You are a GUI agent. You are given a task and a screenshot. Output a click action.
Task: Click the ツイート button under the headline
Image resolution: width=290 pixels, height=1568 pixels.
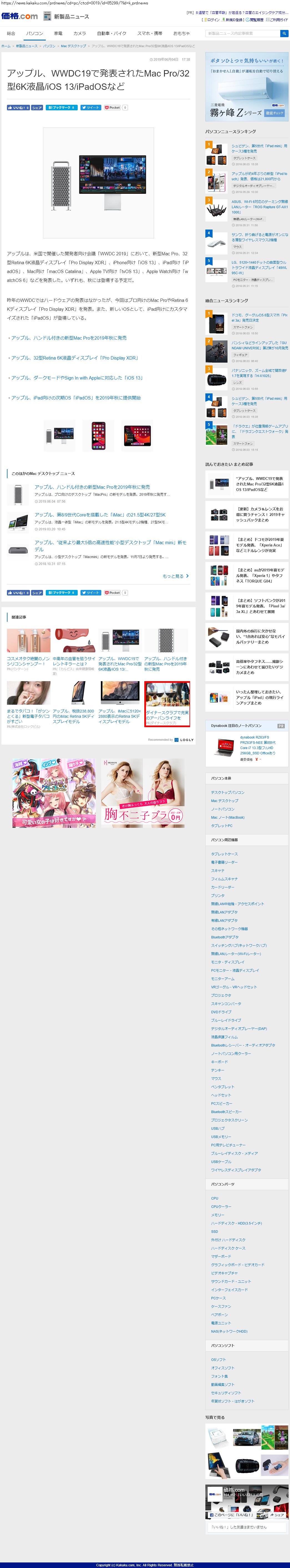91,108
